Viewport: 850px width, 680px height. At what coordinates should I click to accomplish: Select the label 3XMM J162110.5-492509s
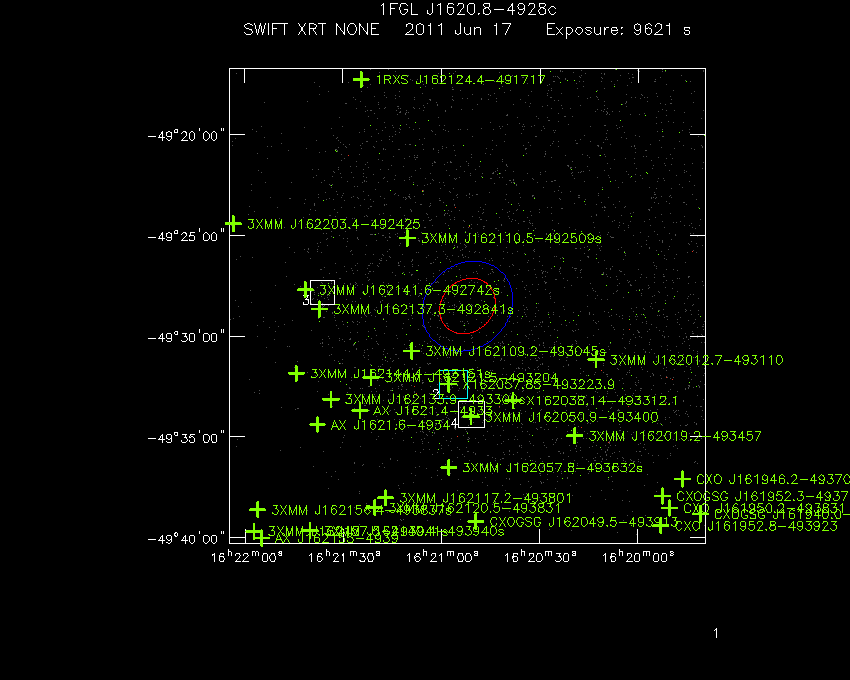tap(511, 239)
